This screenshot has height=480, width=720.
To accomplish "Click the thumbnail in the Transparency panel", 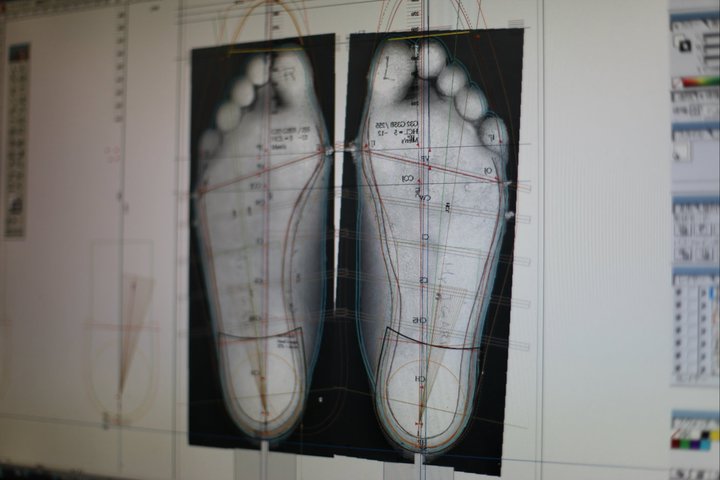I will (681, 150).
